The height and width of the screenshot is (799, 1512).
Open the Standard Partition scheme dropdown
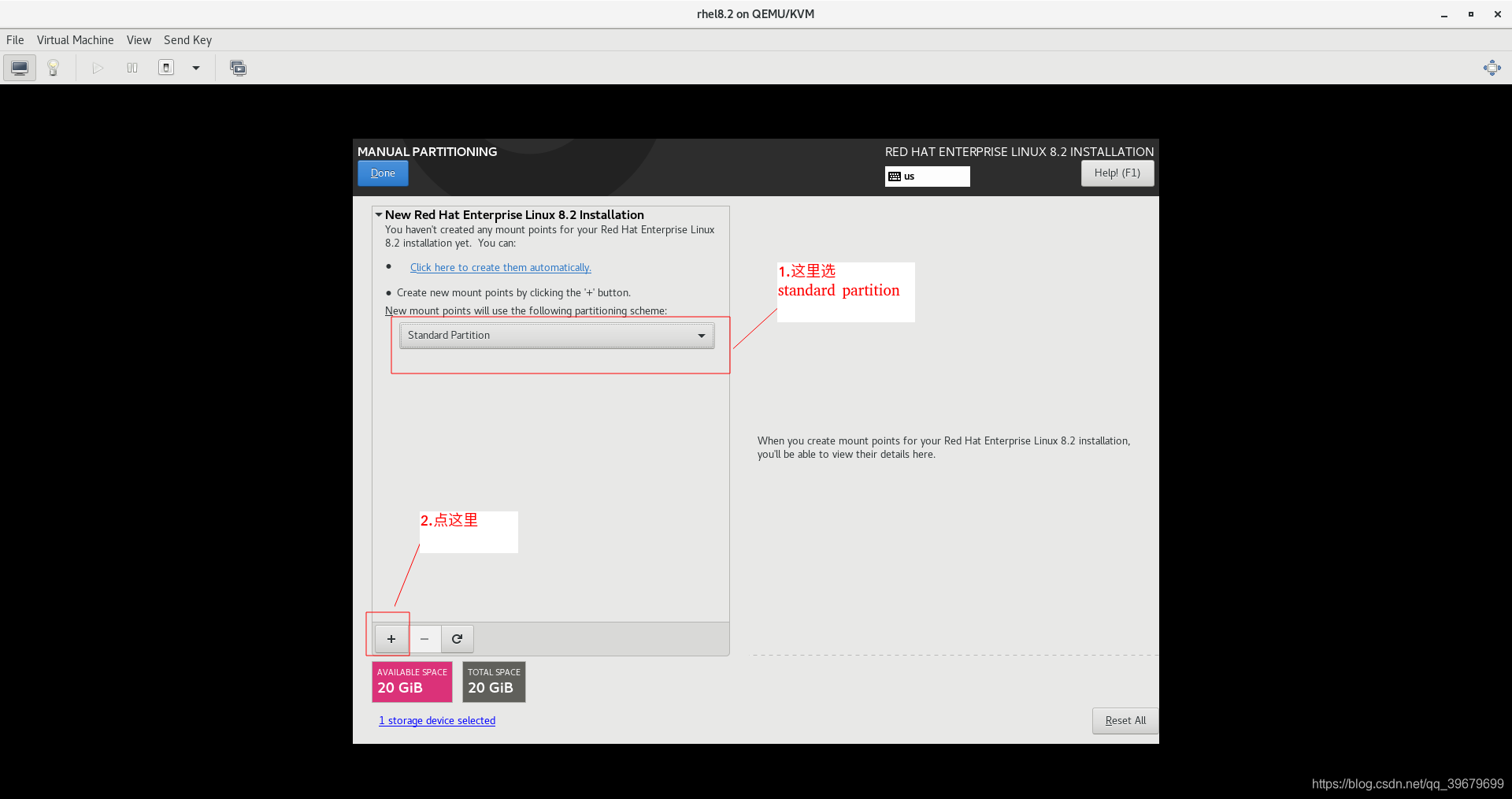point(557,336)
